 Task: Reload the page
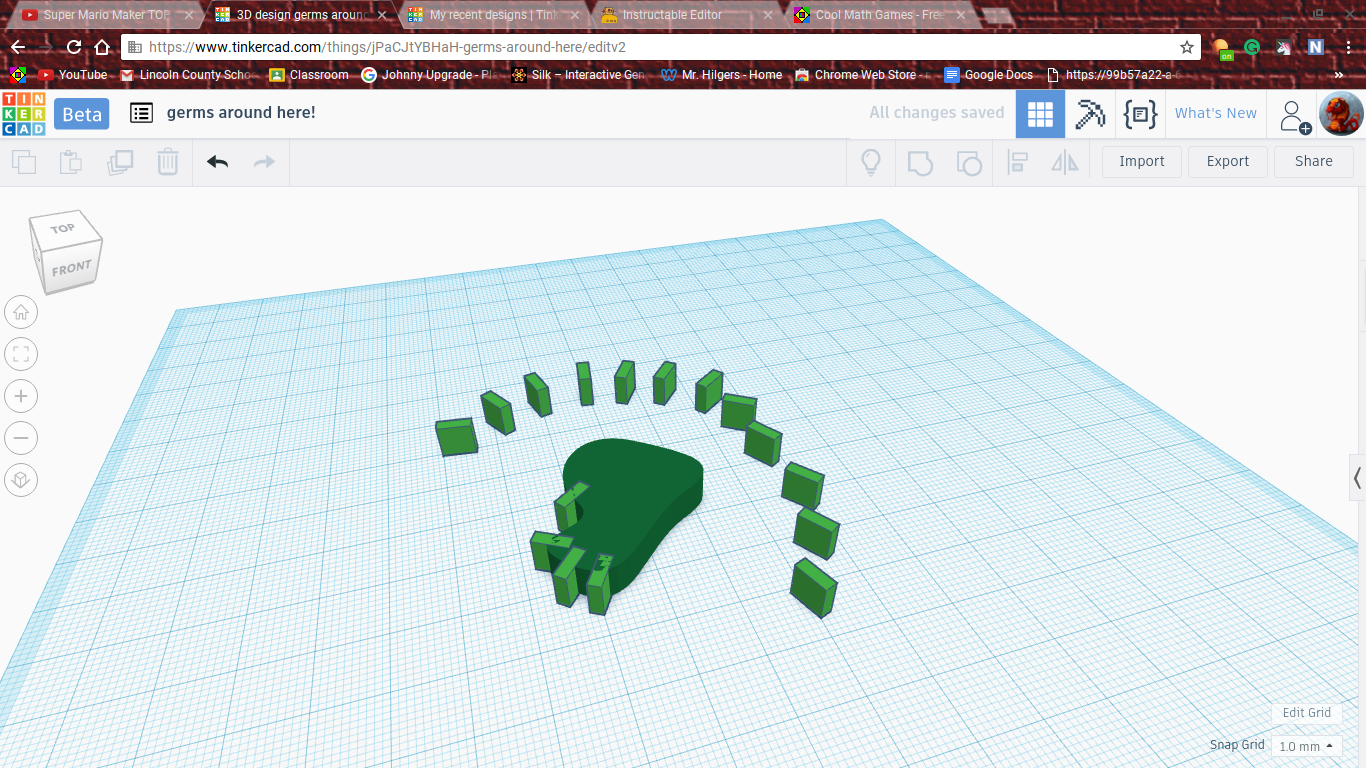pos(74,47)
